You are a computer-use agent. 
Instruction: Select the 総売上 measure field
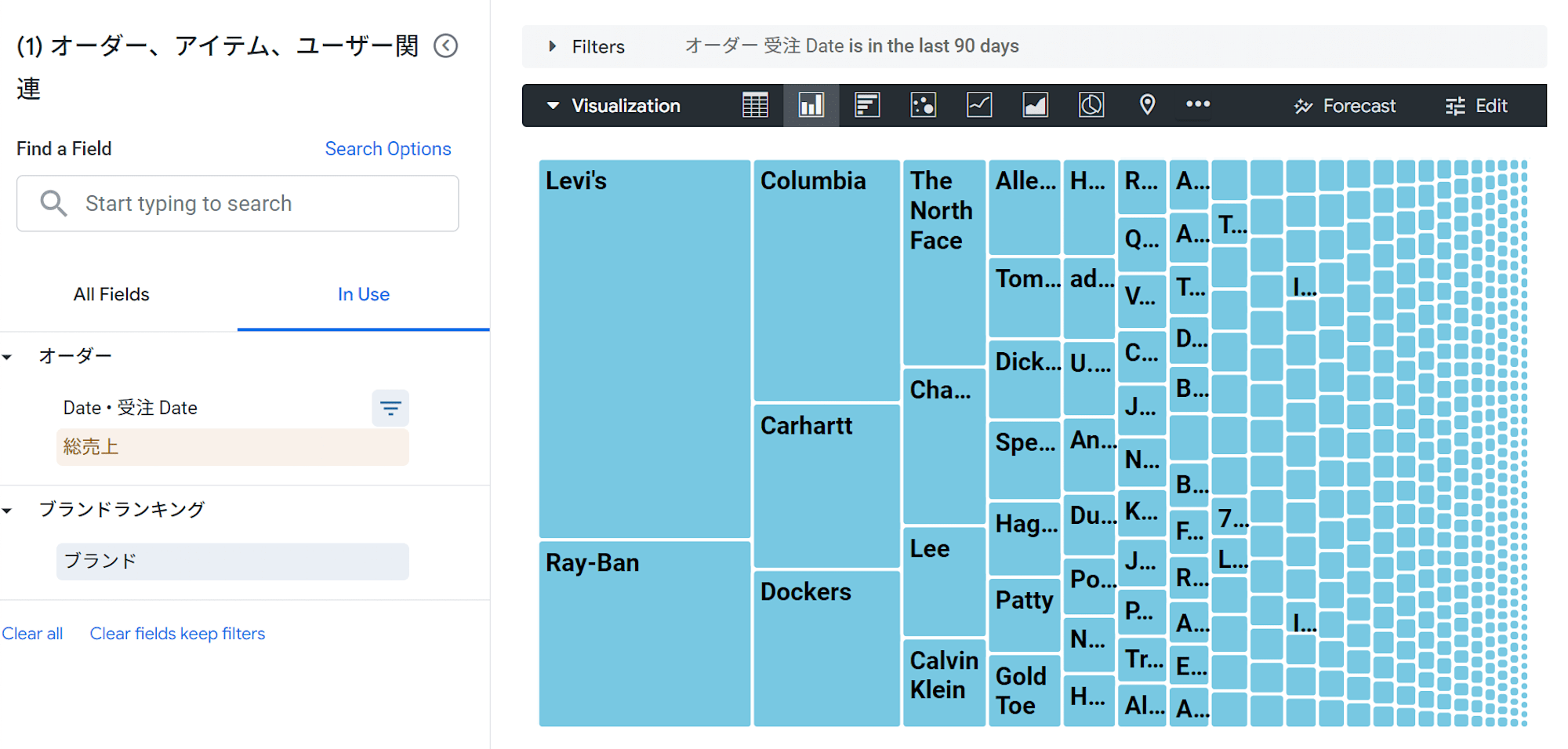232,447
